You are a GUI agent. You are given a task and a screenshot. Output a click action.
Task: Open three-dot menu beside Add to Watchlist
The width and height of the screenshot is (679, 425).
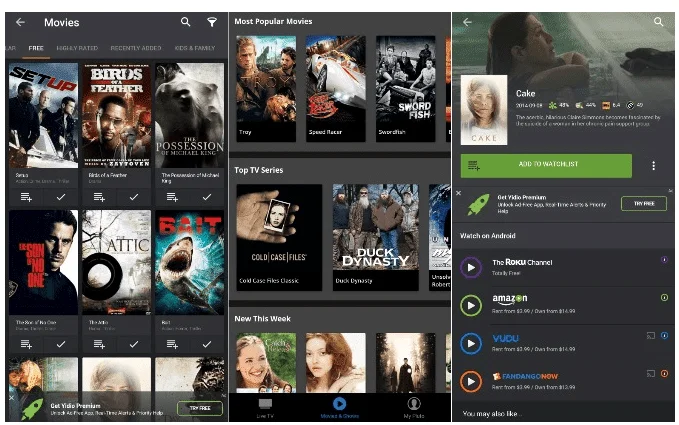pos(654,166)
